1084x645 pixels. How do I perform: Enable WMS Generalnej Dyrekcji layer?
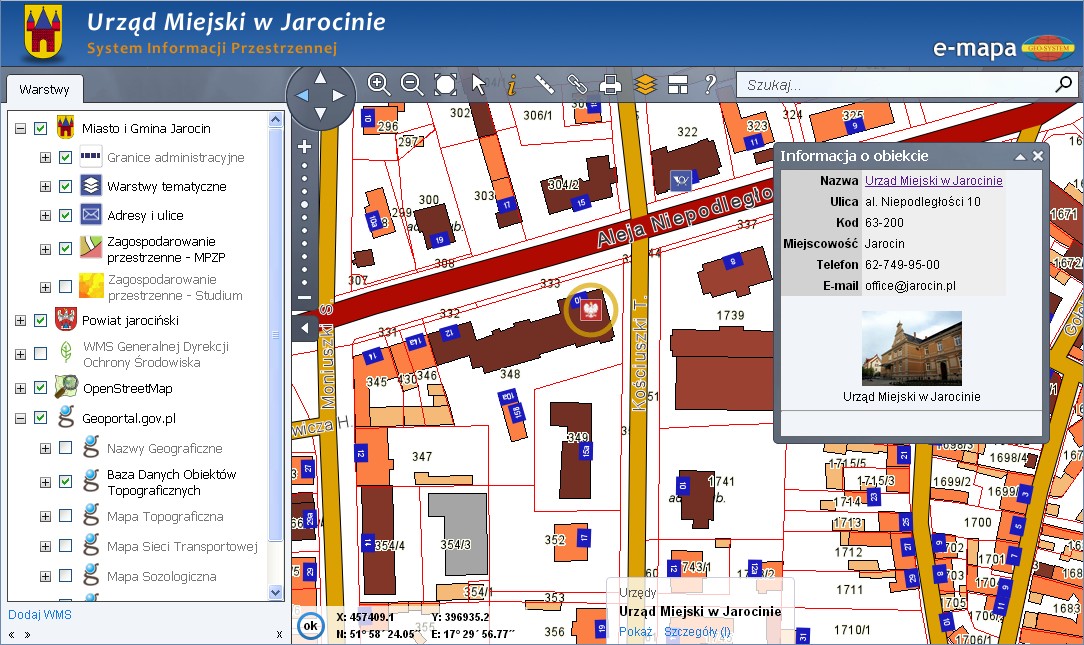point(41,354)
